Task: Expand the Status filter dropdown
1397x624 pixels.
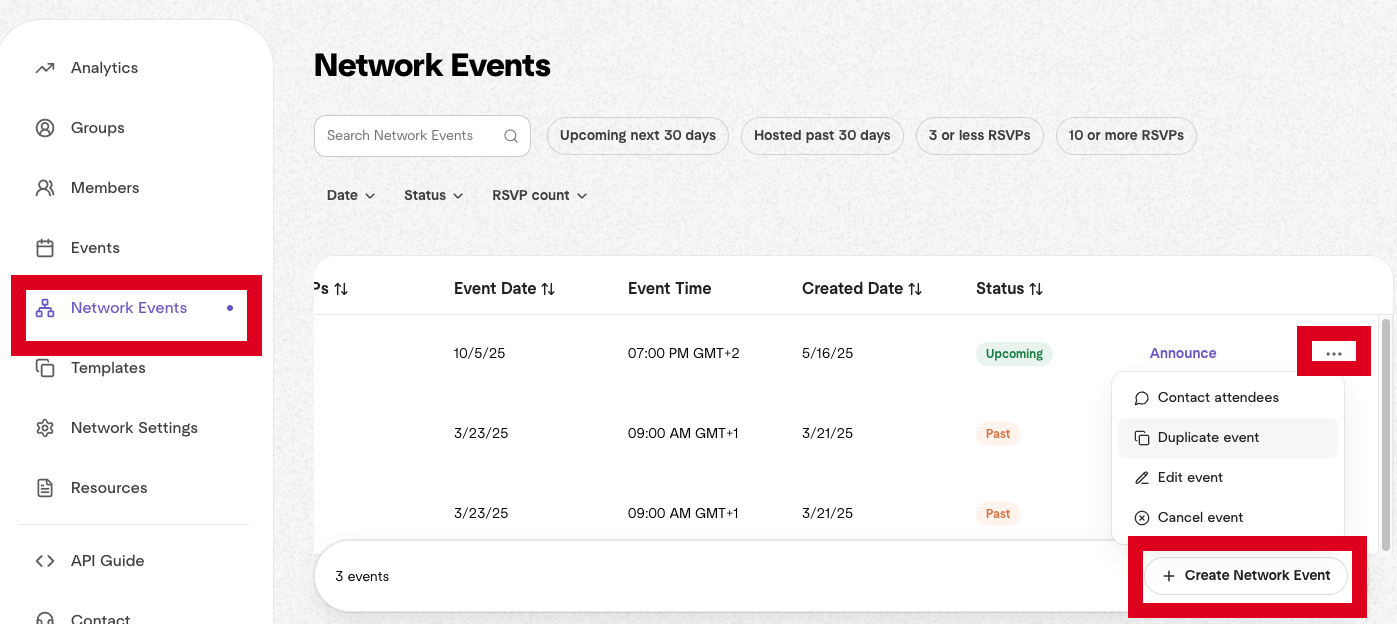Action: tap(433, 196)
